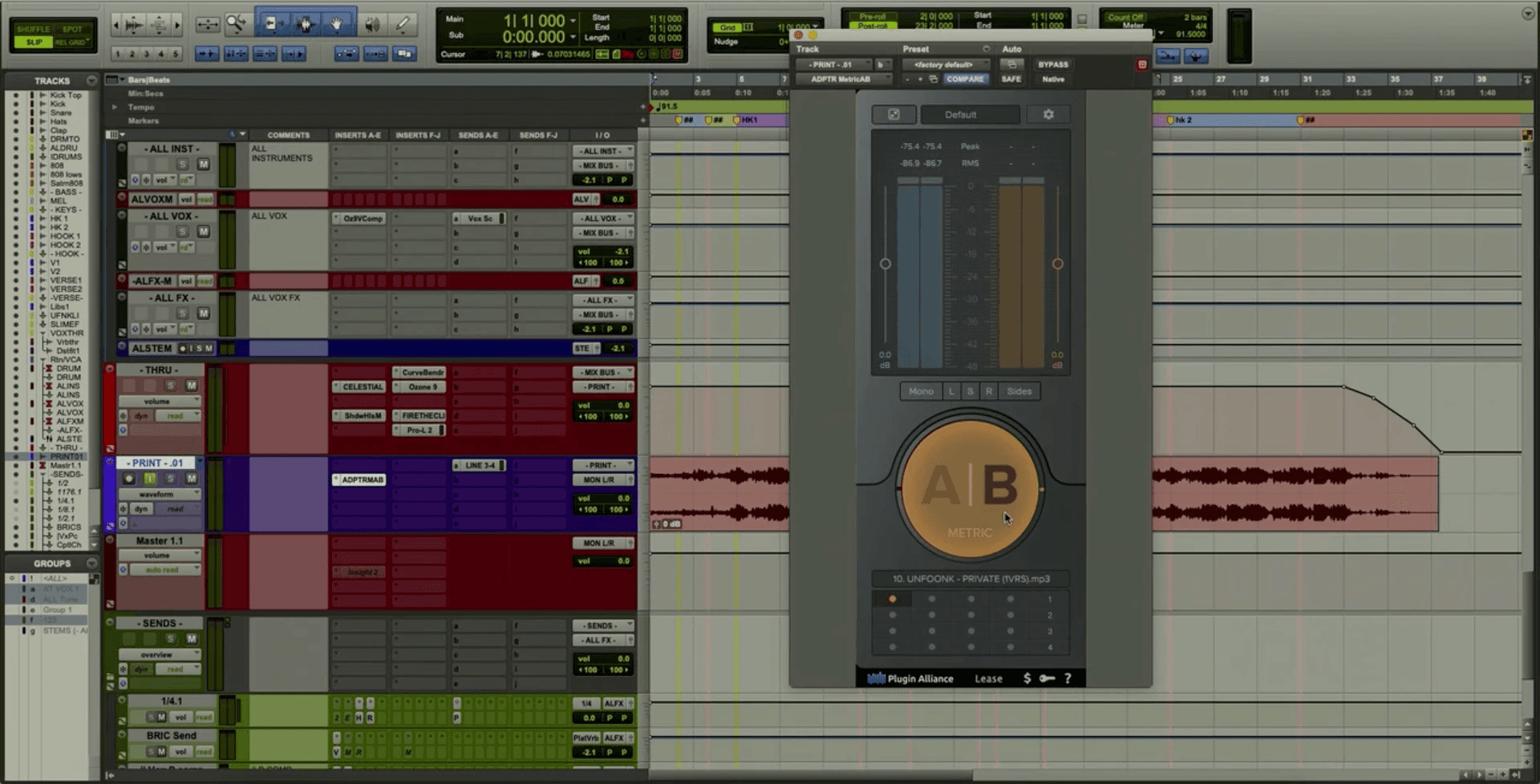Enable SLIP edit mode
Image resolution: width=1540 pixels, height=784 pixels.
34,42
